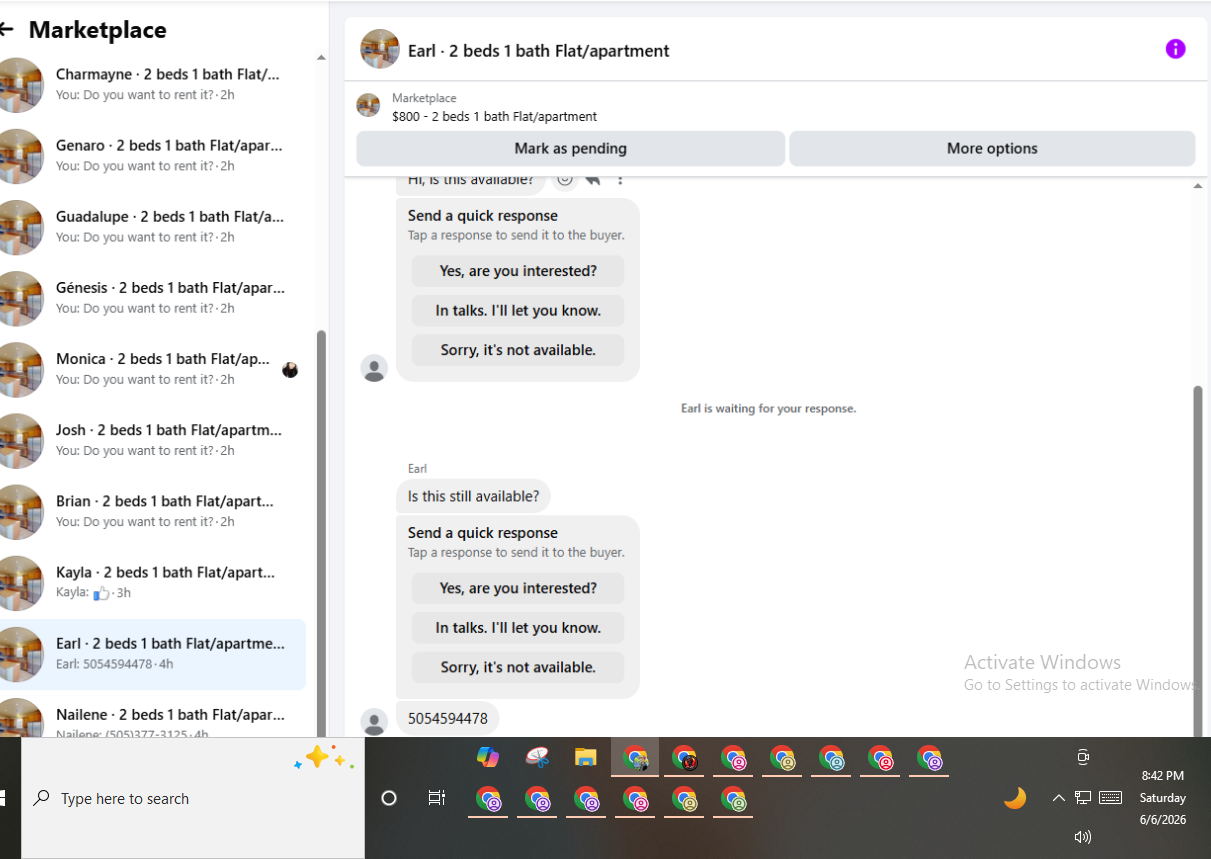Image resolution: width=1211 pixels, height=859 pixels.
Task: Send "Yes, are you interested?" in the upper card
Action: click(518, 271)
